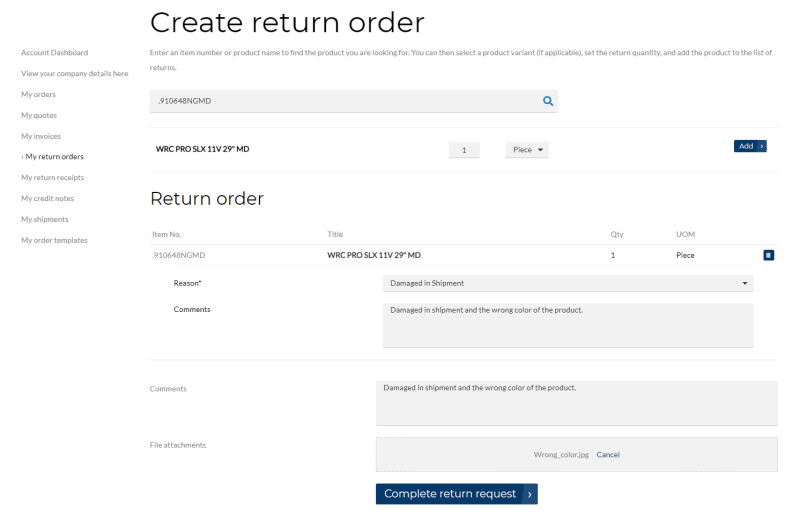800x513 pixels.
Task: Click the Add button for the product
Action: pos(750,146)
